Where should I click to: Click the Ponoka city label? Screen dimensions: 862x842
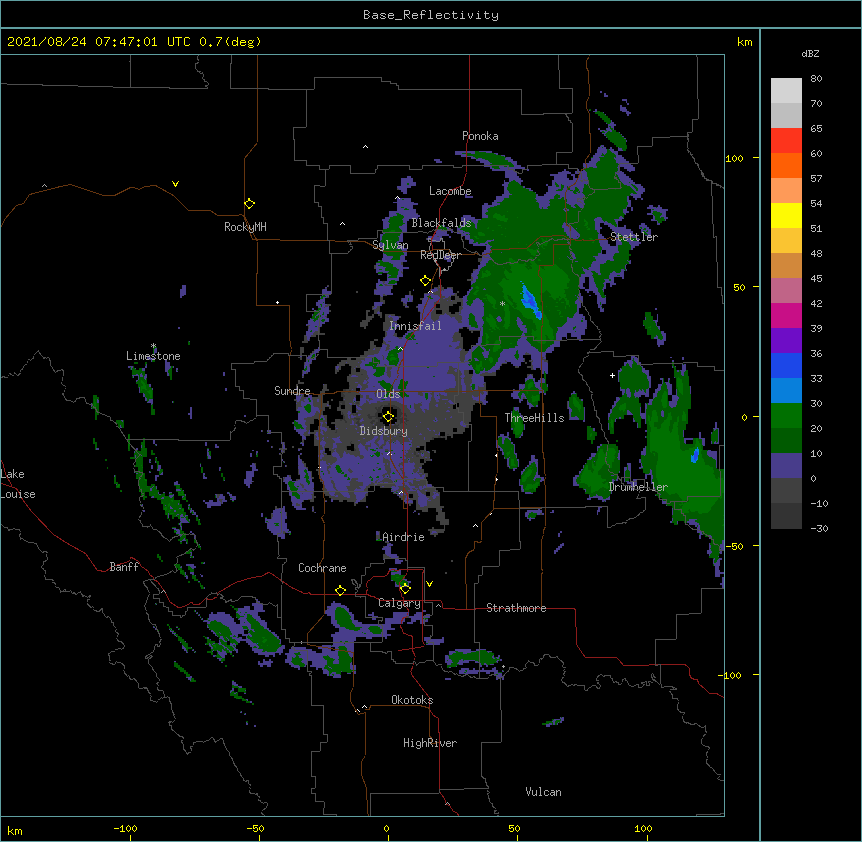(480, 136)
